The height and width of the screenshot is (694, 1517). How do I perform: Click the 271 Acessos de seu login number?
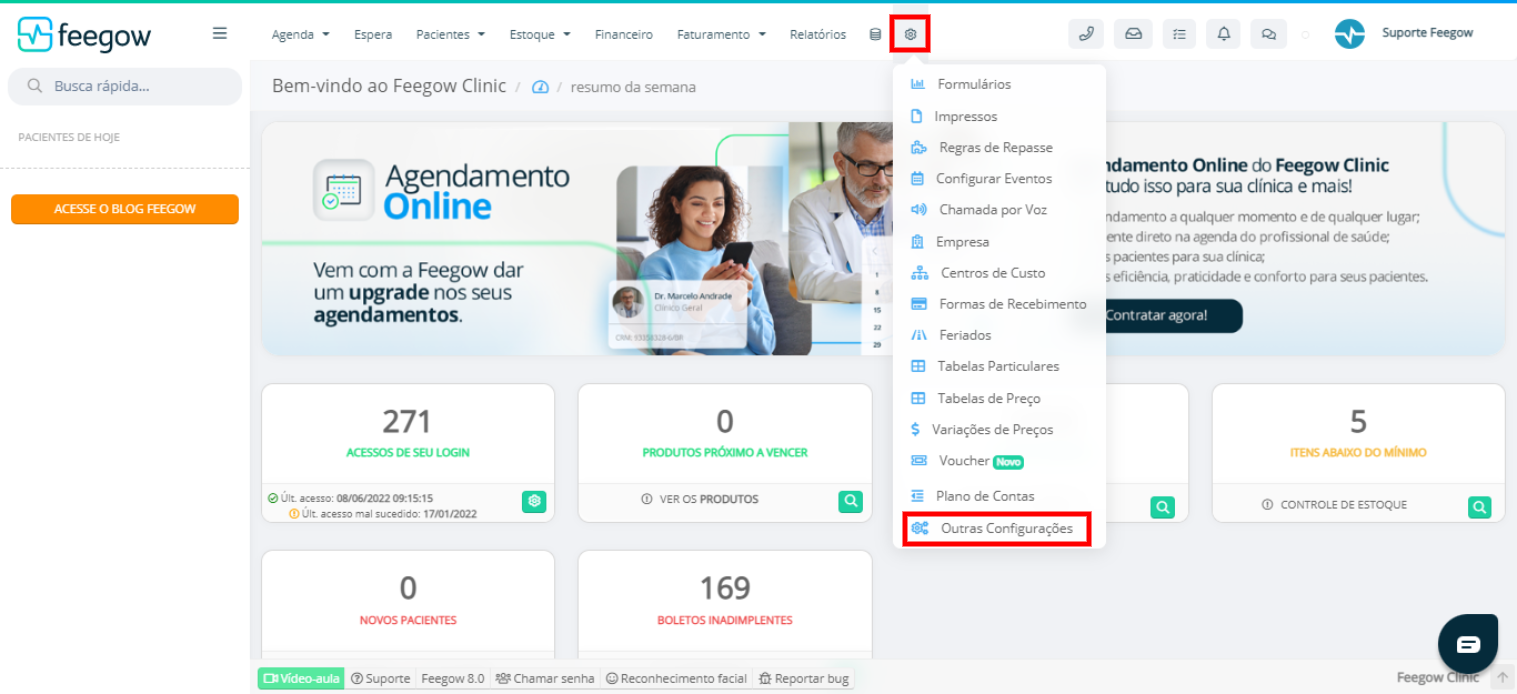(408, 421)
